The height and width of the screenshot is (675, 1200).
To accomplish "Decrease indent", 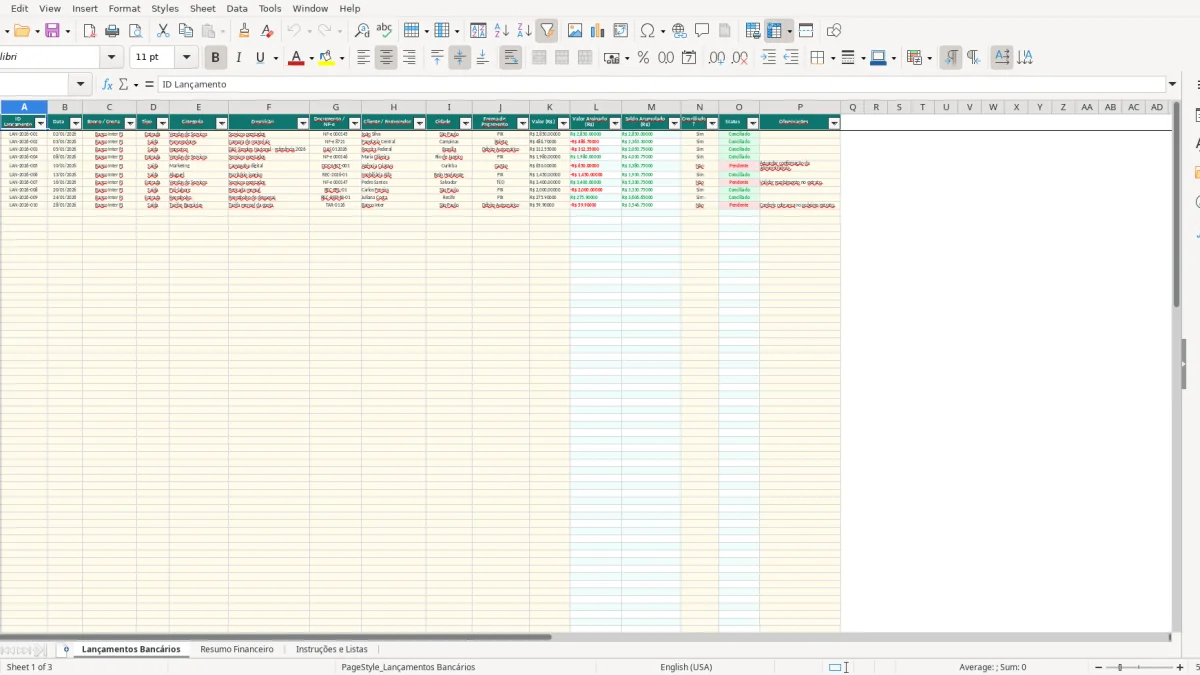I will [x=791, y=58].
